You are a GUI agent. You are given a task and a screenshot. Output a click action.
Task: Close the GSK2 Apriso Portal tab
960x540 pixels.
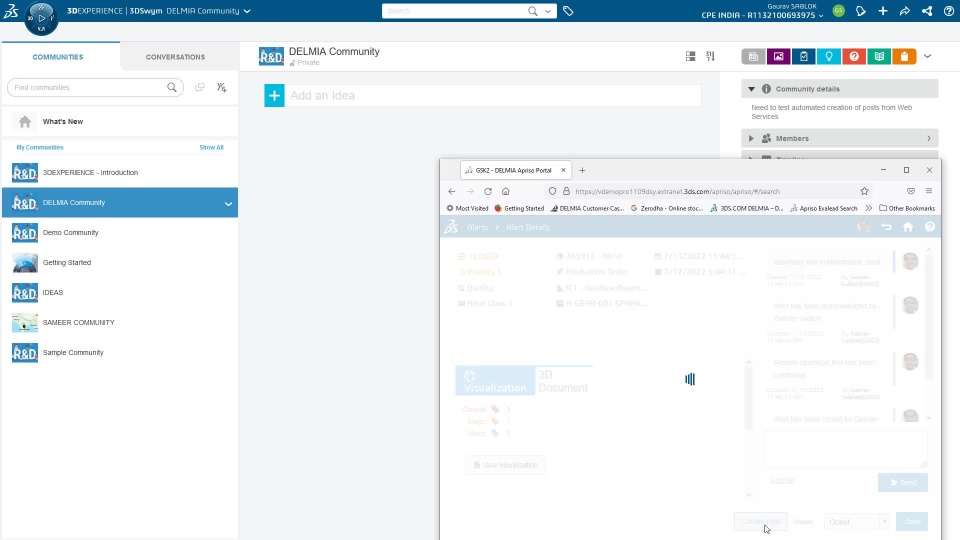click(x=563, y=170)
